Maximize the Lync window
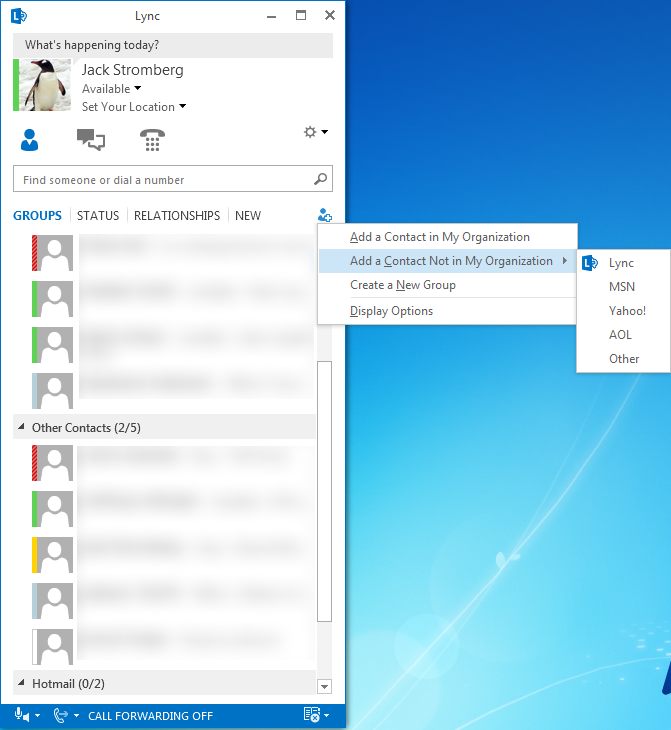 click(301, 15)
